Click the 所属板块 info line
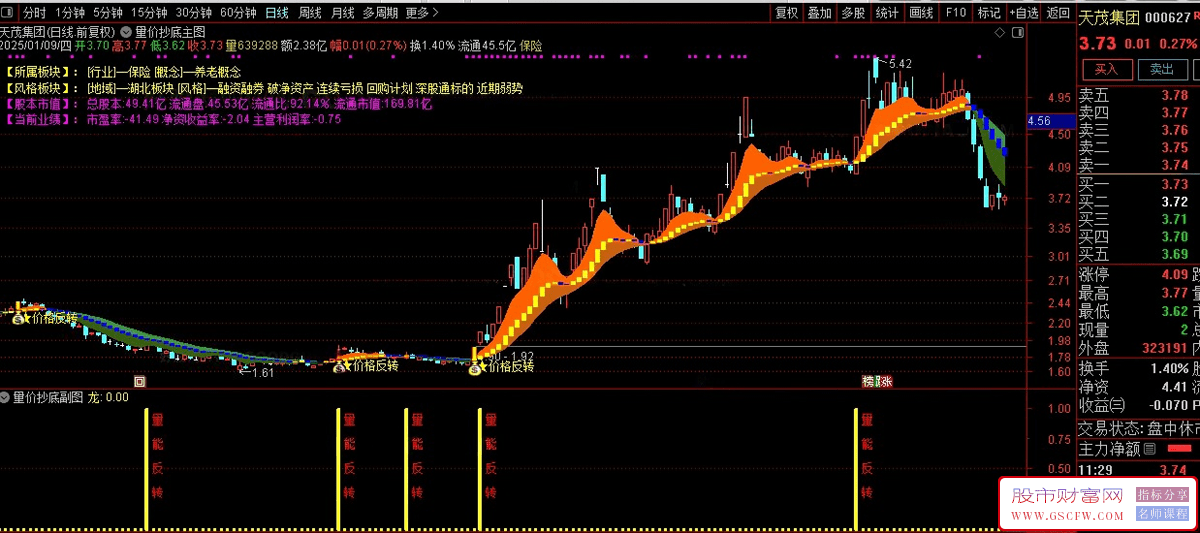1200x533 pixels. (x=122, y=72)
